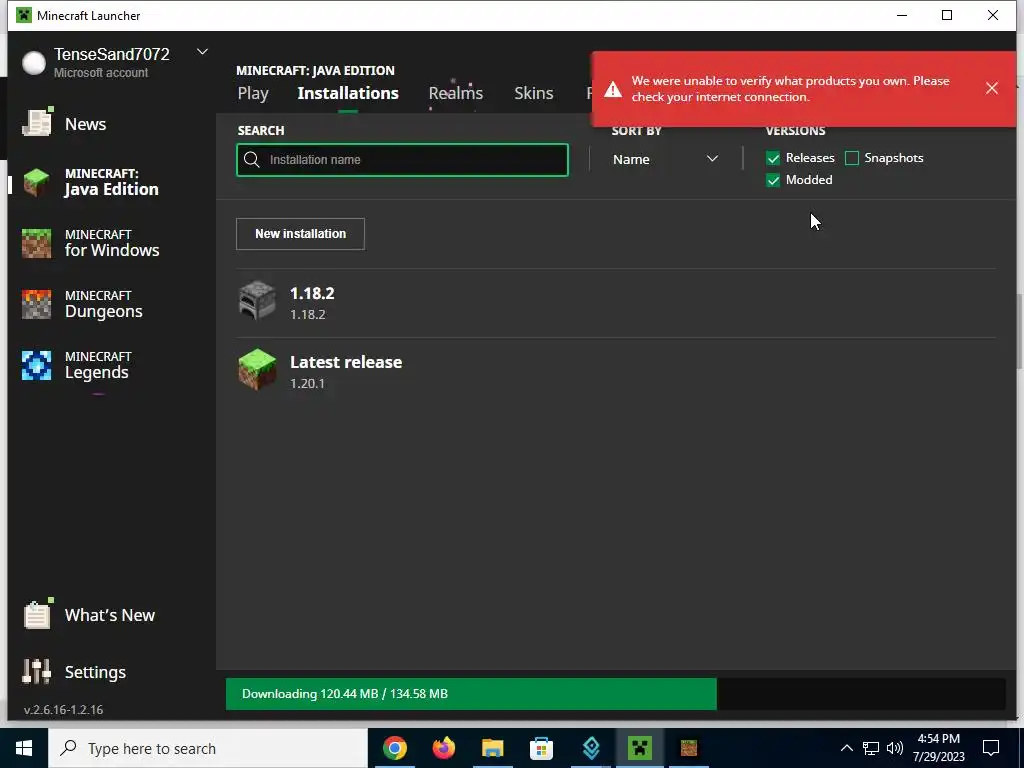Image resolution: width=1024 pixels, height=768 pixels.
Task: Click the Minecraft creeper icon in taskbar
Action: (640, 748)
